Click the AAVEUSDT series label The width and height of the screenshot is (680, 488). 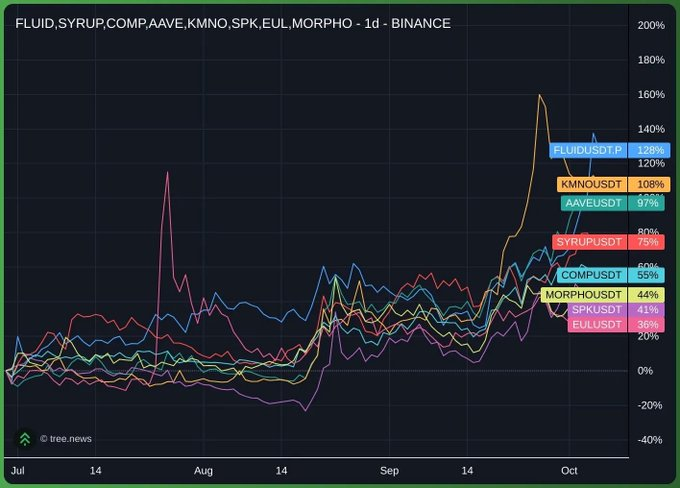coord(593,203)
